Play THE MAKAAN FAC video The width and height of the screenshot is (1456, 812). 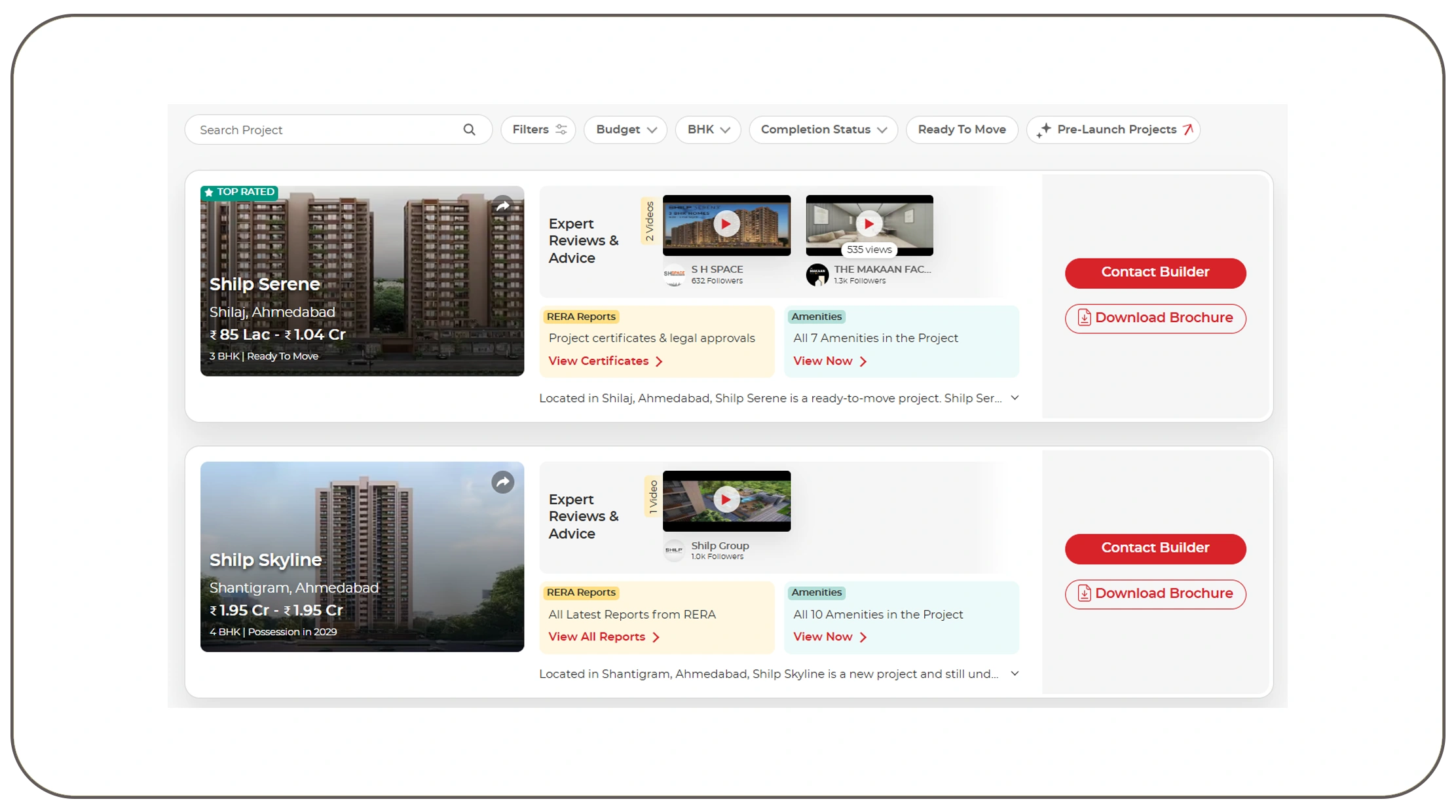point(869,225)
